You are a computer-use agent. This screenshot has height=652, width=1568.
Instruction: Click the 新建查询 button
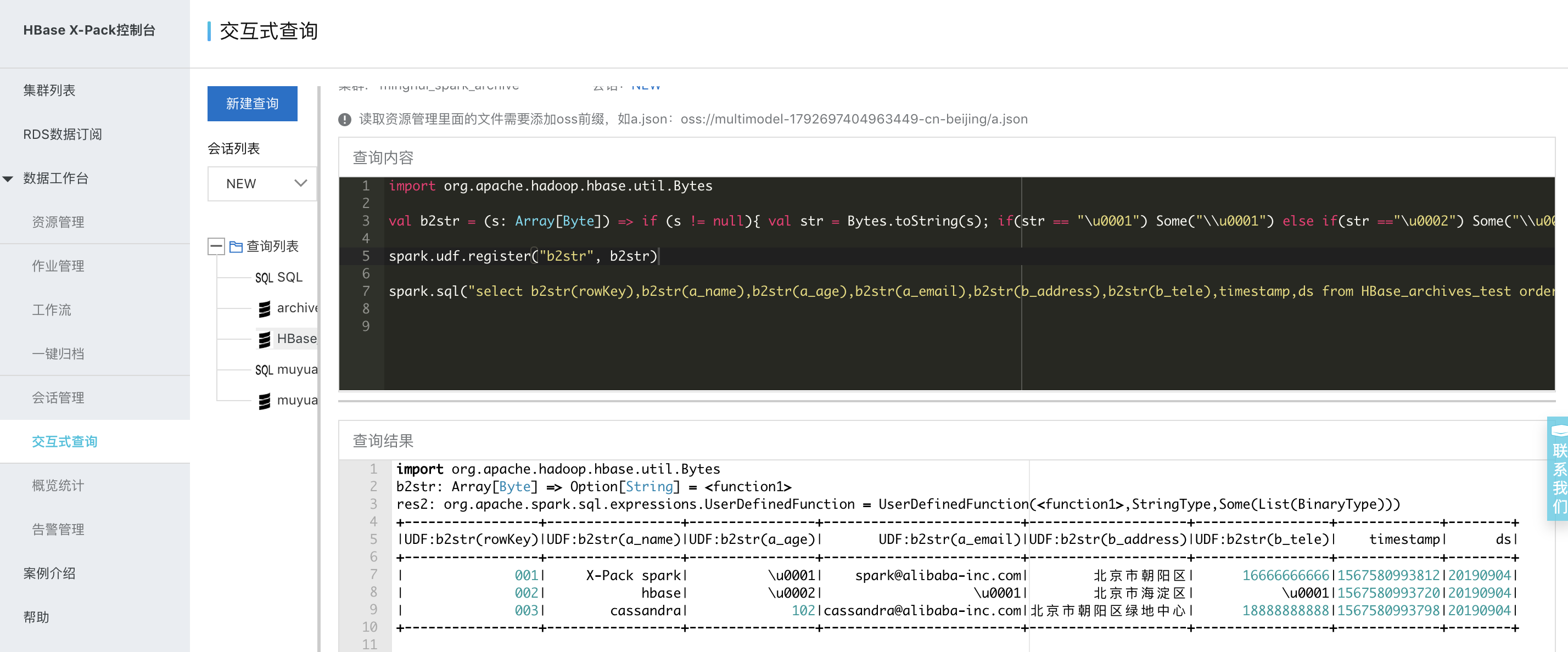[x=253, y=103]
